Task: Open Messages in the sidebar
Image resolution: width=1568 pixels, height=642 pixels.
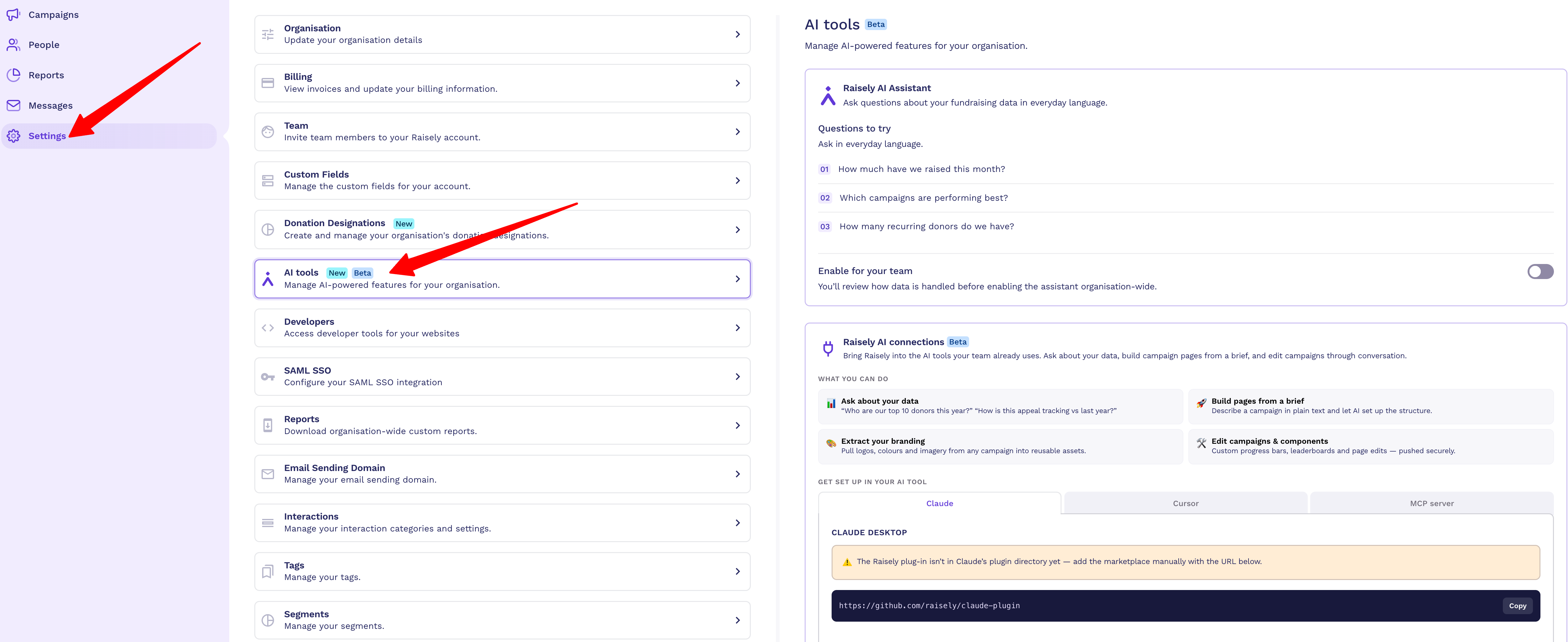Action: click(50, 105)
